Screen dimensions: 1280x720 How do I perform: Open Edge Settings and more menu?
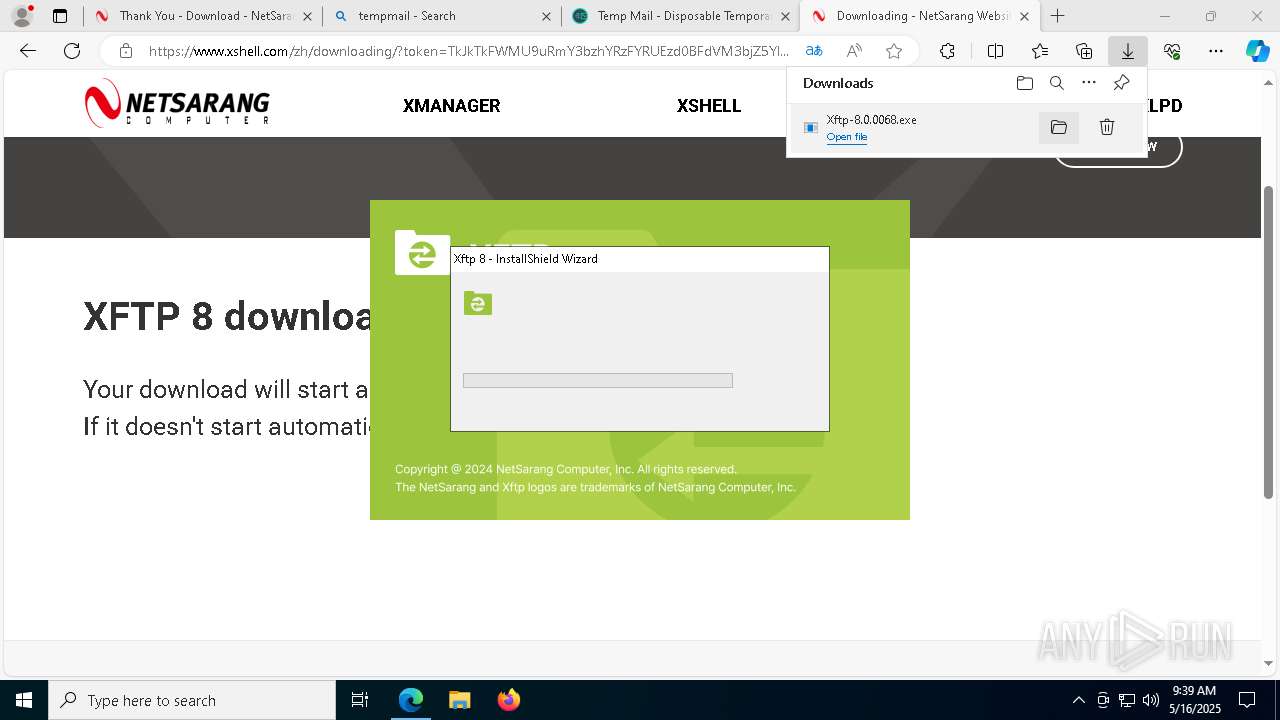[x=1216, y=51]
